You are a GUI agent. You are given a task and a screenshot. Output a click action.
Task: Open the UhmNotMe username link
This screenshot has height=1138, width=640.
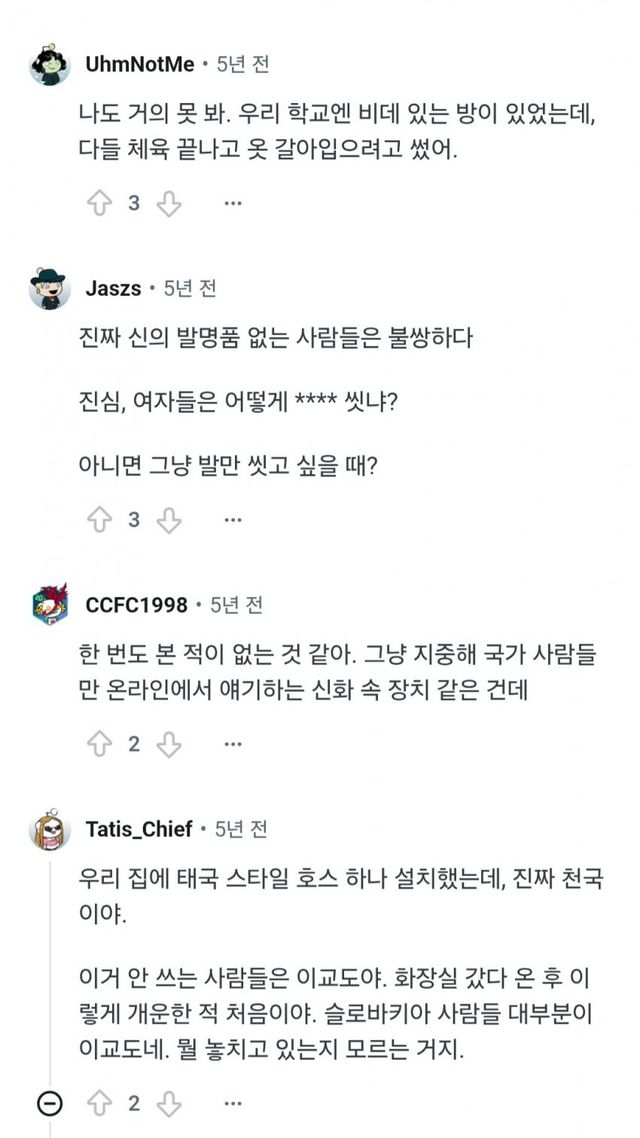pos(140,65)
